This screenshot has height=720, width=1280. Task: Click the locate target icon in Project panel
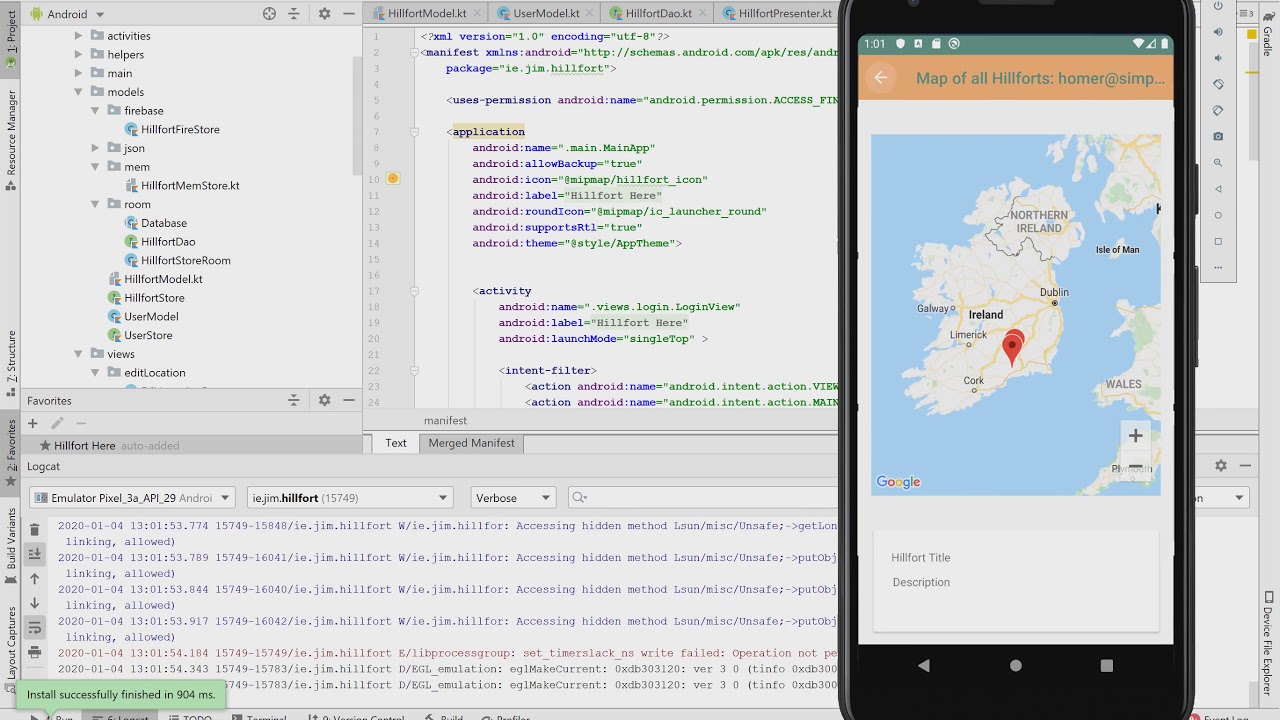pos(269,14)
